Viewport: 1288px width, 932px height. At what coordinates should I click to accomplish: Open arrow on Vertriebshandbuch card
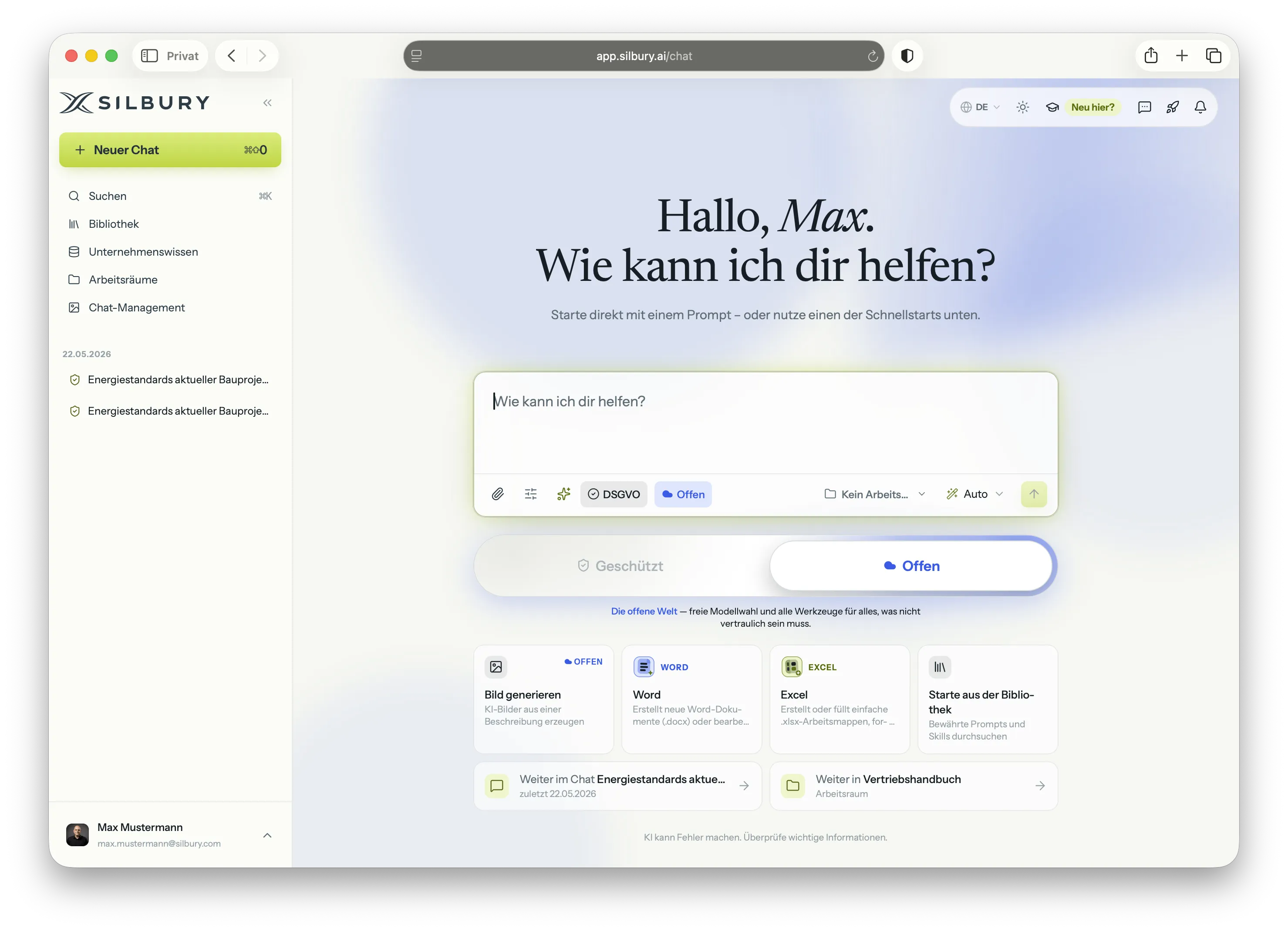point(1040,786)
